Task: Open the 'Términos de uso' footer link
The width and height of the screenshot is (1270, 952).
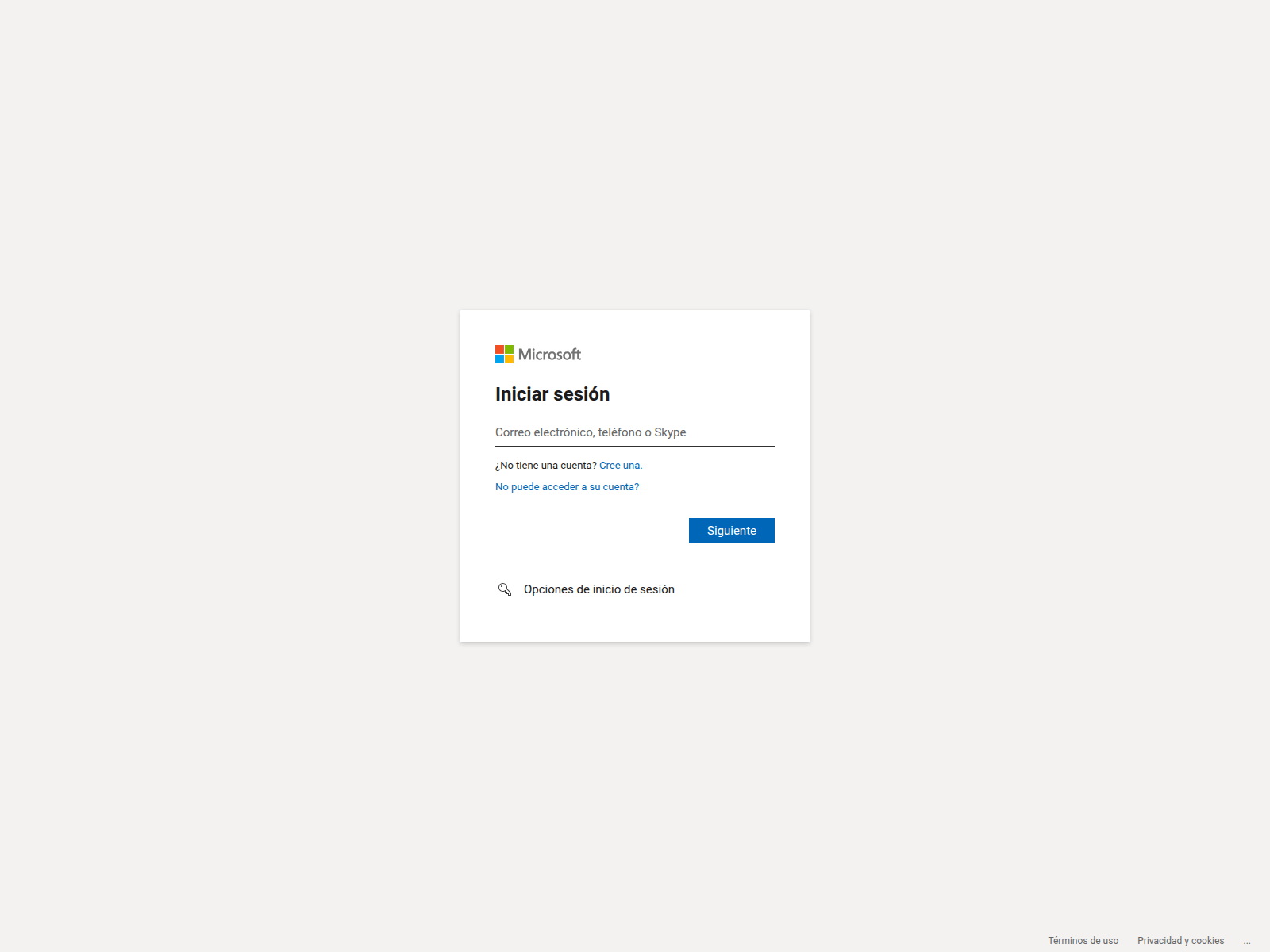Action: coord(1083,941)
